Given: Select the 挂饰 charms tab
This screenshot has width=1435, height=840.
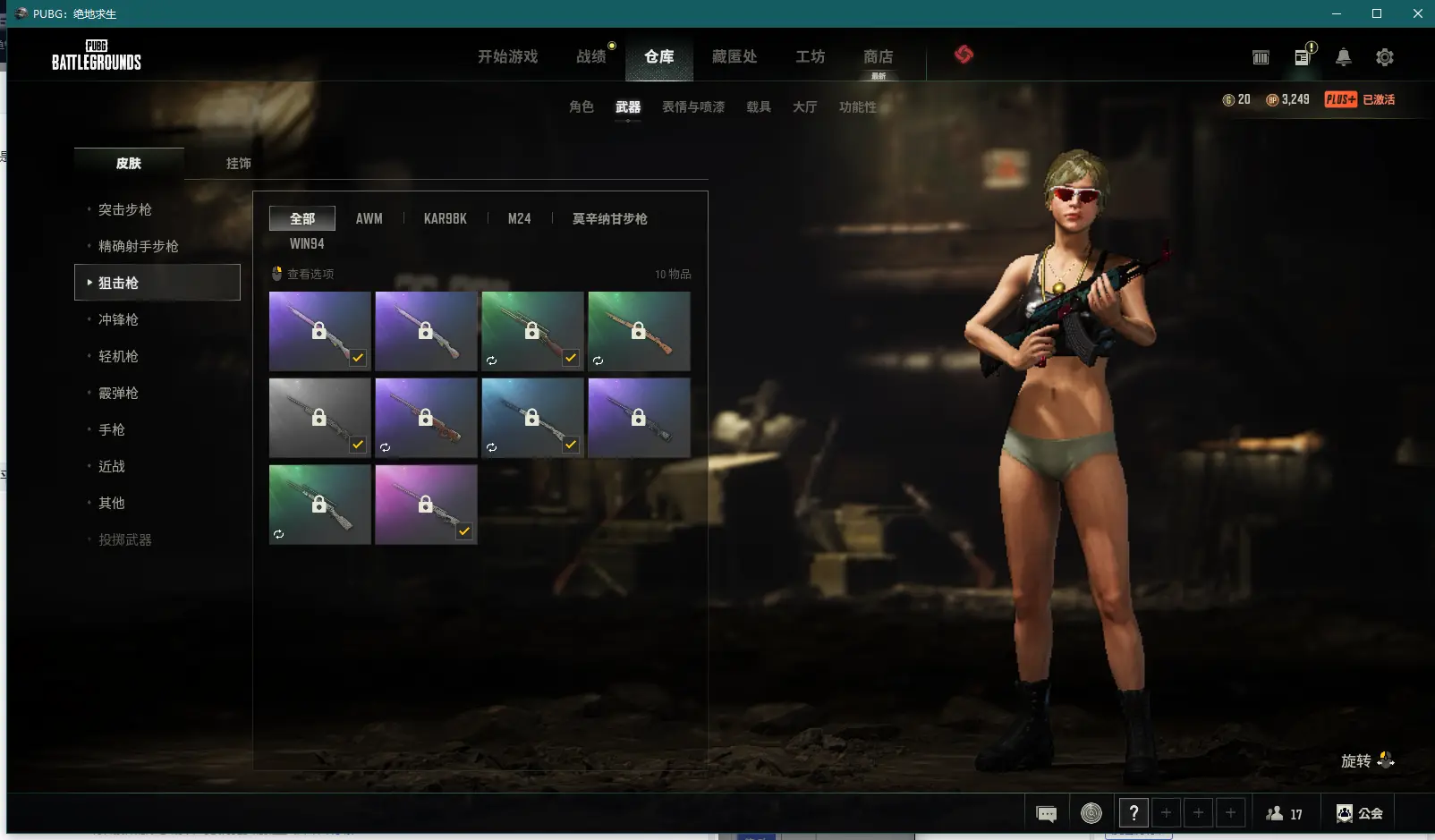Looking at the screenshot, I should (239, 163).
